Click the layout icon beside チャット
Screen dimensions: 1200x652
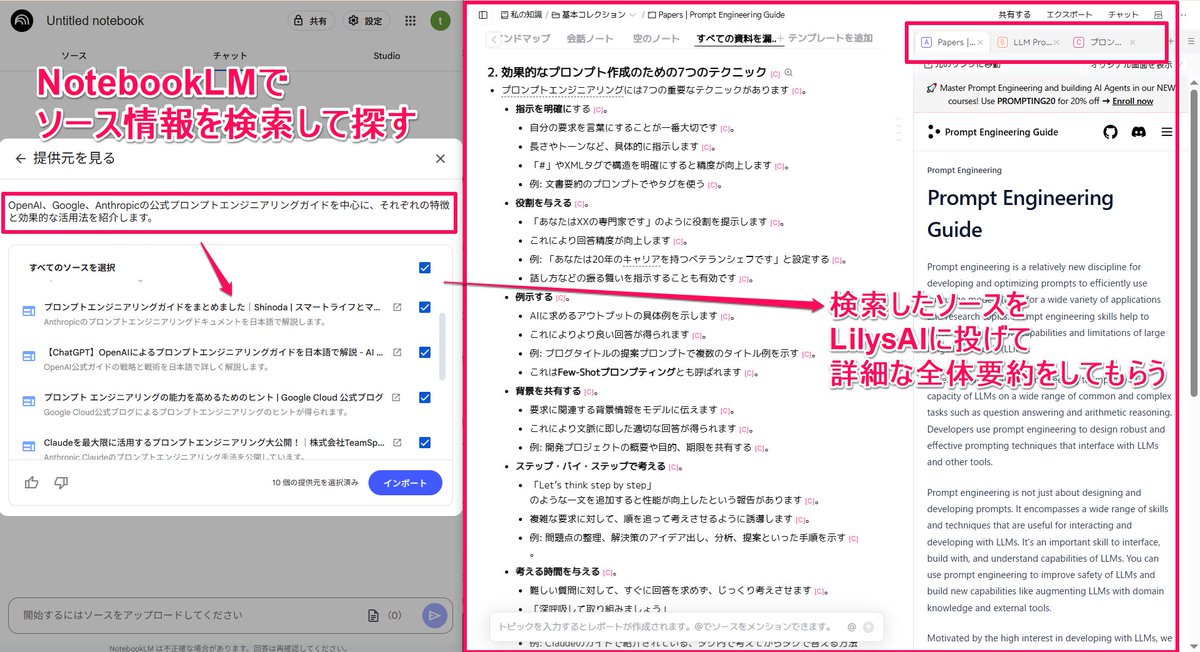(x=1158, y=15)
